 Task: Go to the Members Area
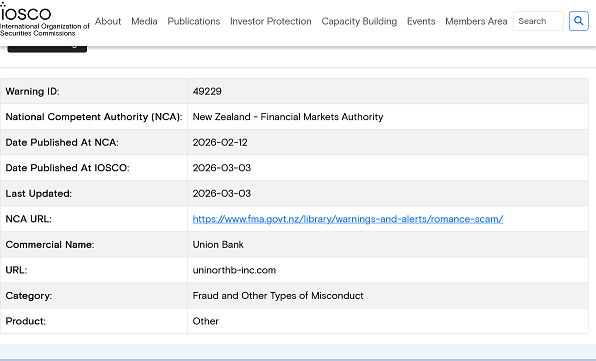click(476, 21)
